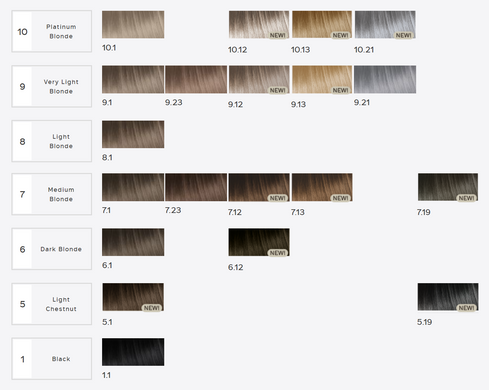The width and height of the screenshot is (489, 390).
Task: Choose the 6.12 color swatch
Action: click(259, 242)
